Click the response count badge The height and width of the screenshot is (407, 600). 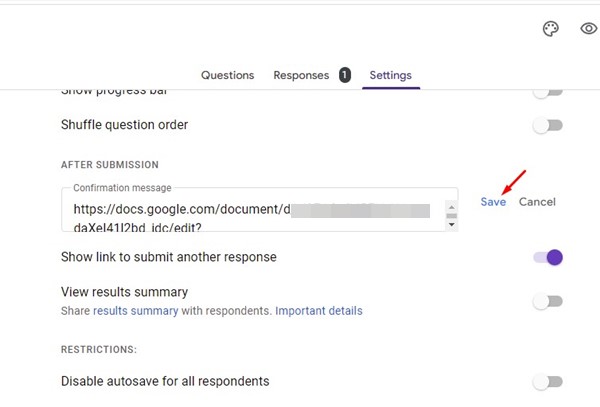(345, 75)
